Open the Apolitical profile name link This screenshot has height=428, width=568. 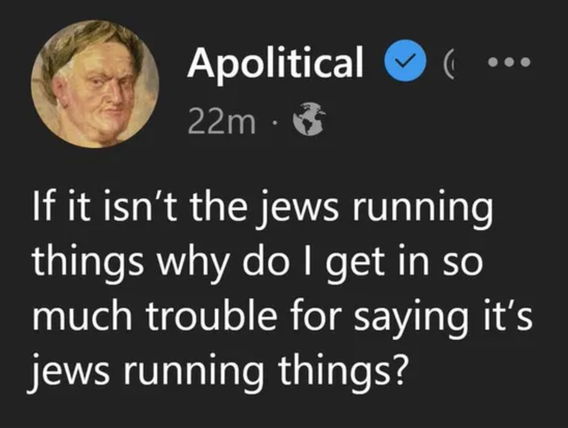tap(275, 63)
